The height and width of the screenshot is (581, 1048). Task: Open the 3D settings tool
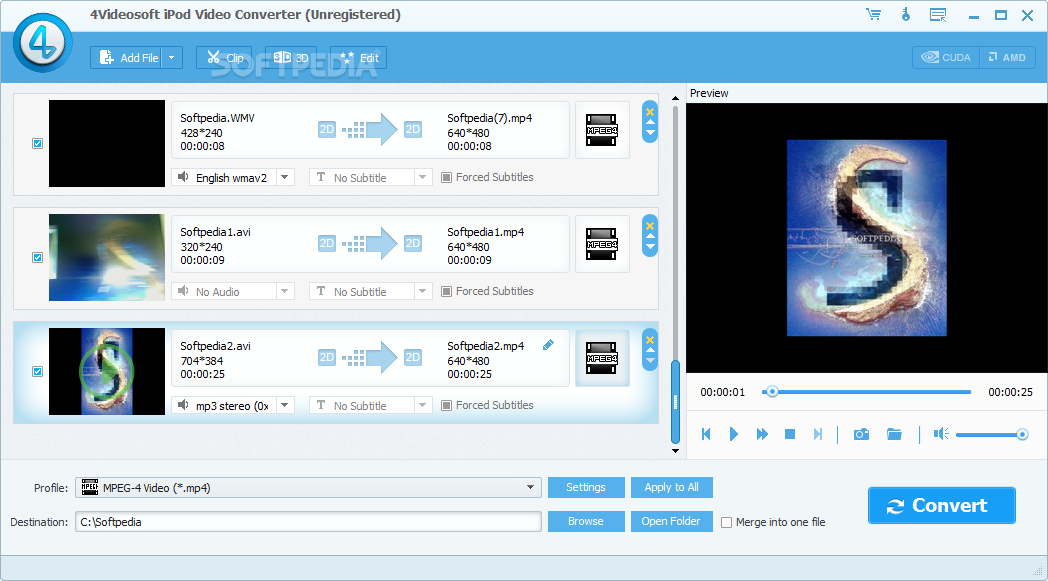tap(291, 57)
